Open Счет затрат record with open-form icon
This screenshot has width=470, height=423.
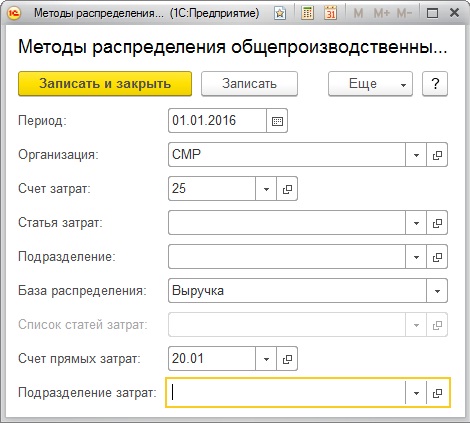coord(287,189)
